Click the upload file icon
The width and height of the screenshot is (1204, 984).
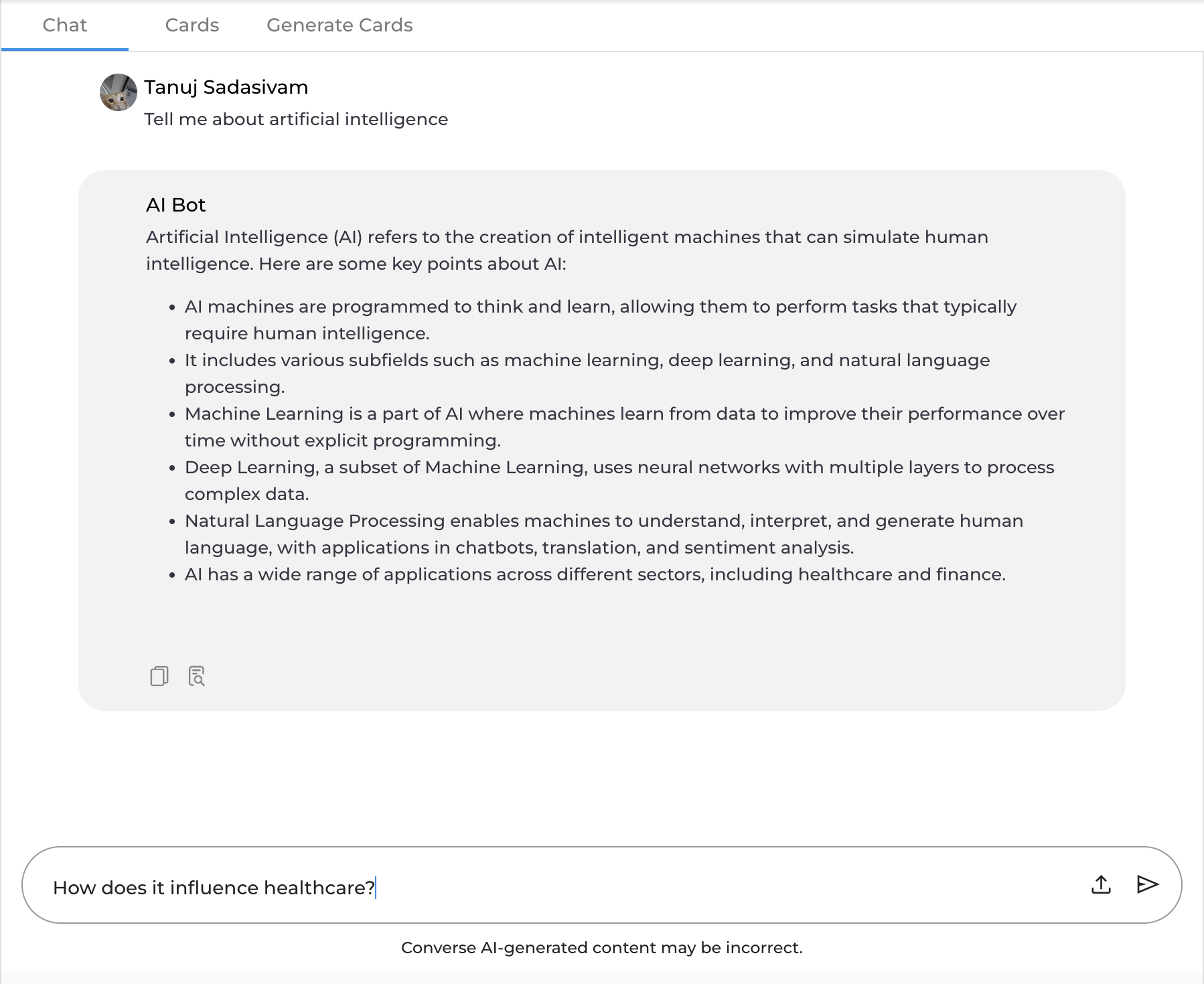(1101, 885)
